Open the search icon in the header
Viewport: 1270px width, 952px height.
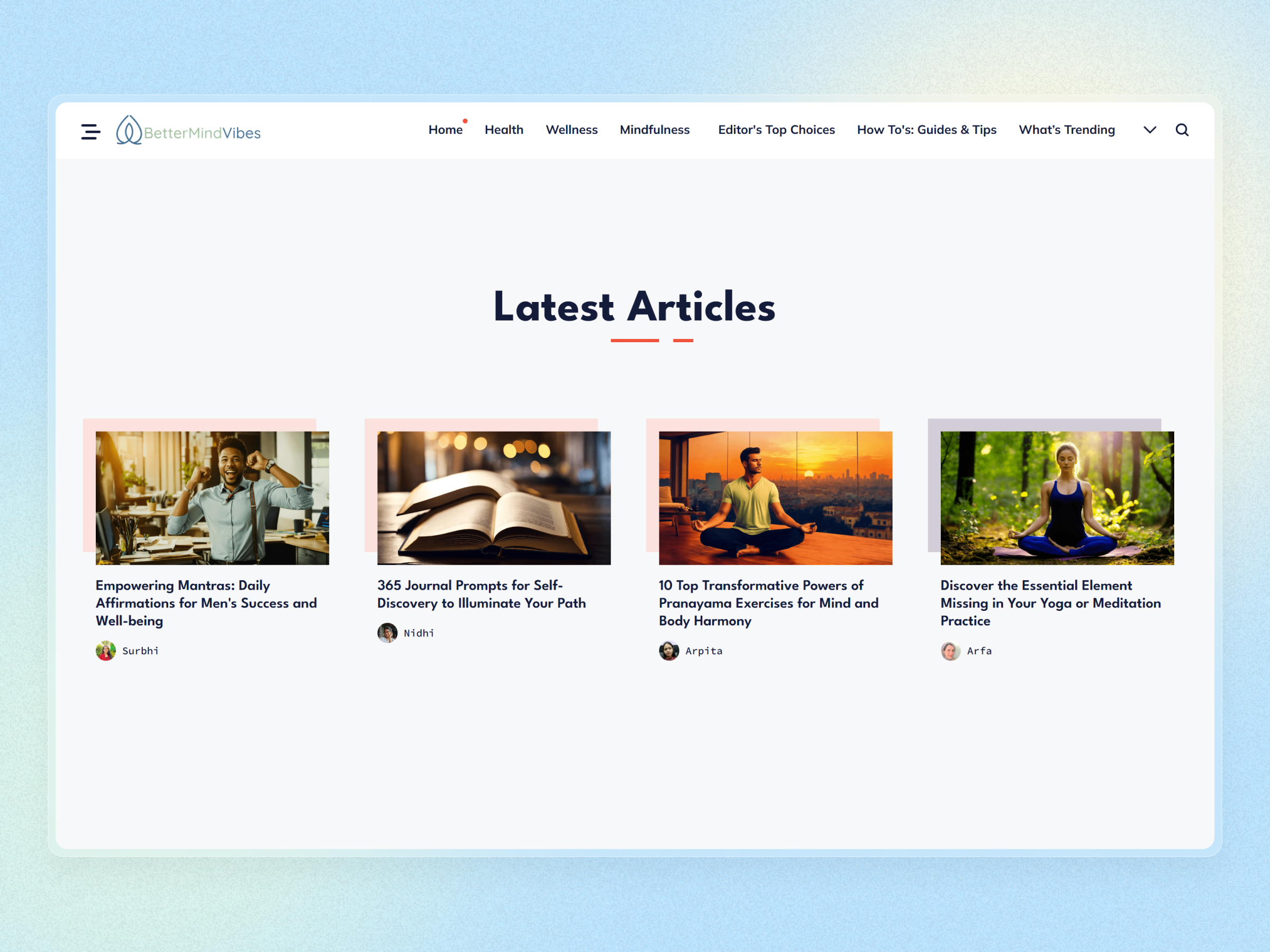[1182, 130]
